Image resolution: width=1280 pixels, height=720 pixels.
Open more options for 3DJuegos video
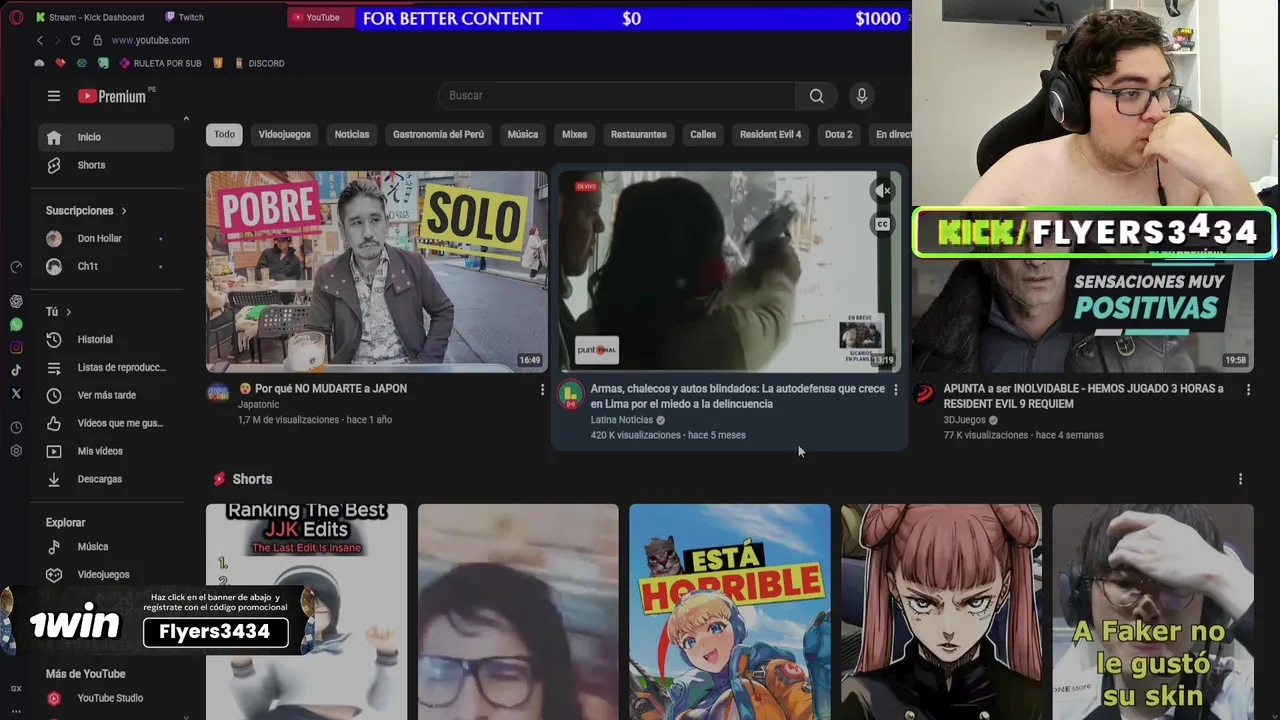click(1248, 389)
